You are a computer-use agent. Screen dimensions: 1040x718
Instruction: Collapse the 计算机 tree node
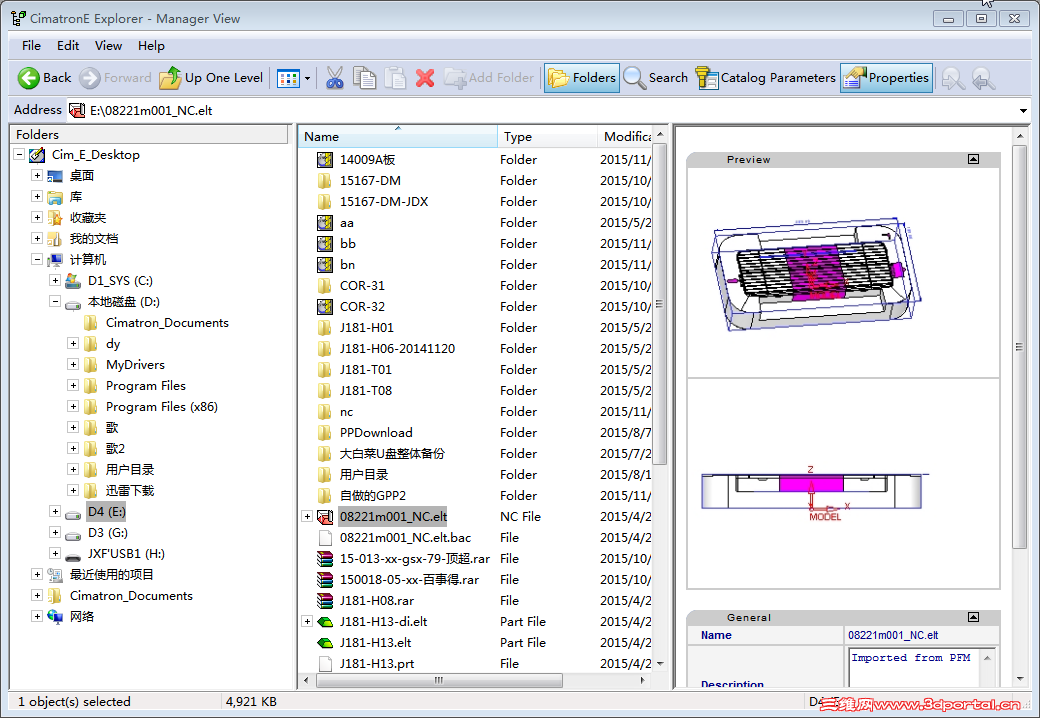37,259
